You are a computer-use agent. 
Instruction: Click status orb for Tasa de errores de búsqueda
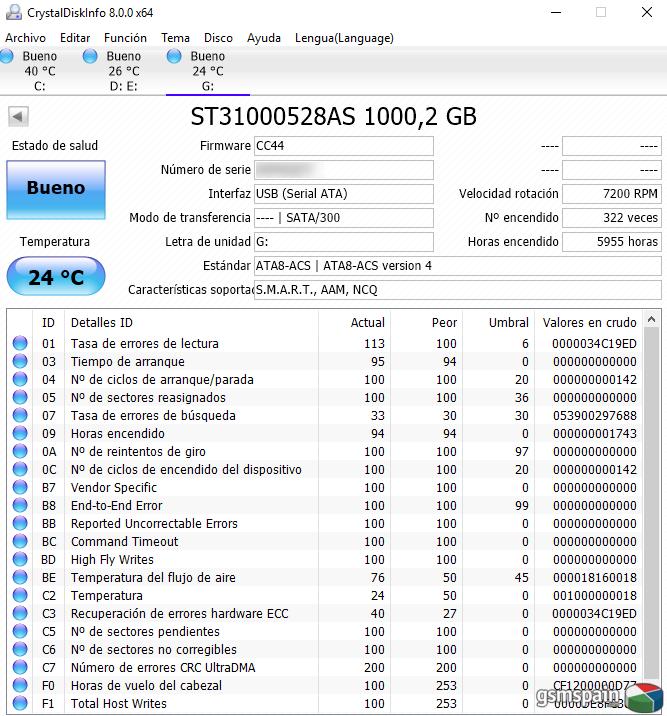[x=20, y=415]
